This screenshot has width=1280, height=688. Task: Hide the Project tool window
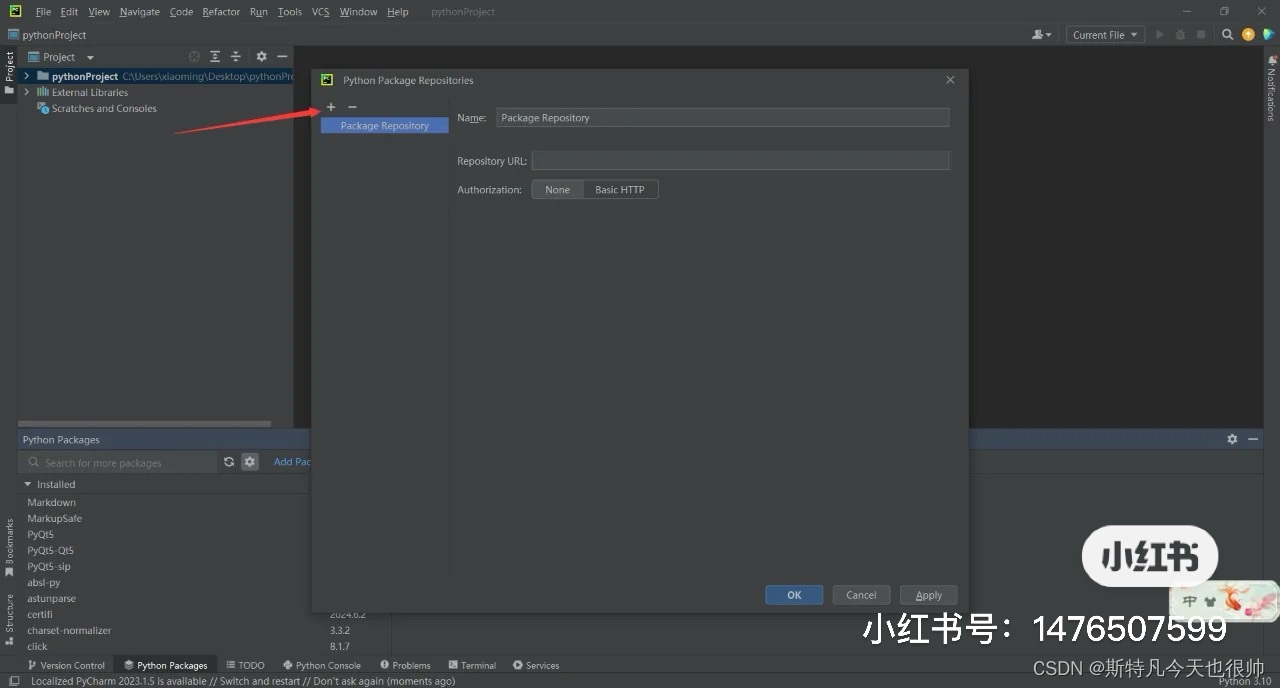pos(282,57)
